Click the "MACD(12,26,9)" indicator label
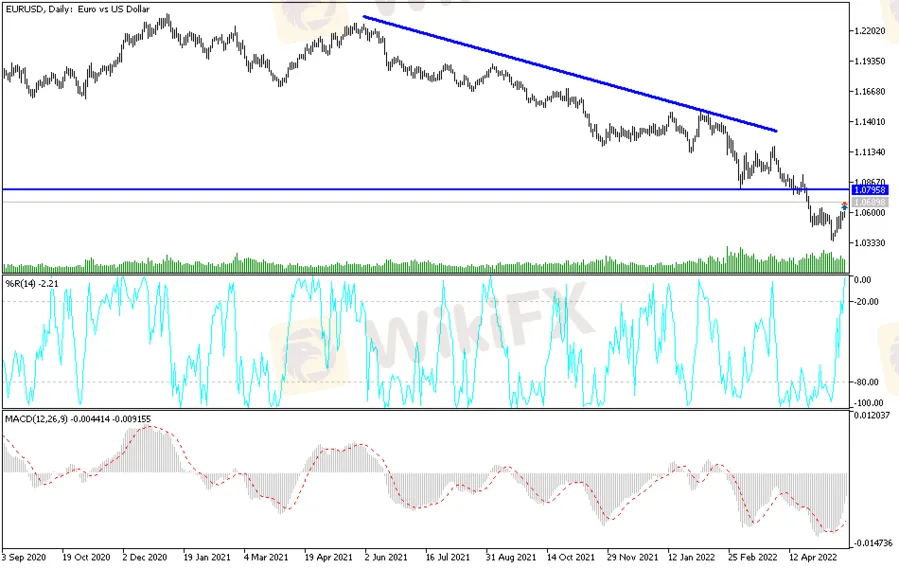The height and width of the screenshot is (568, 899). (36, 419)
